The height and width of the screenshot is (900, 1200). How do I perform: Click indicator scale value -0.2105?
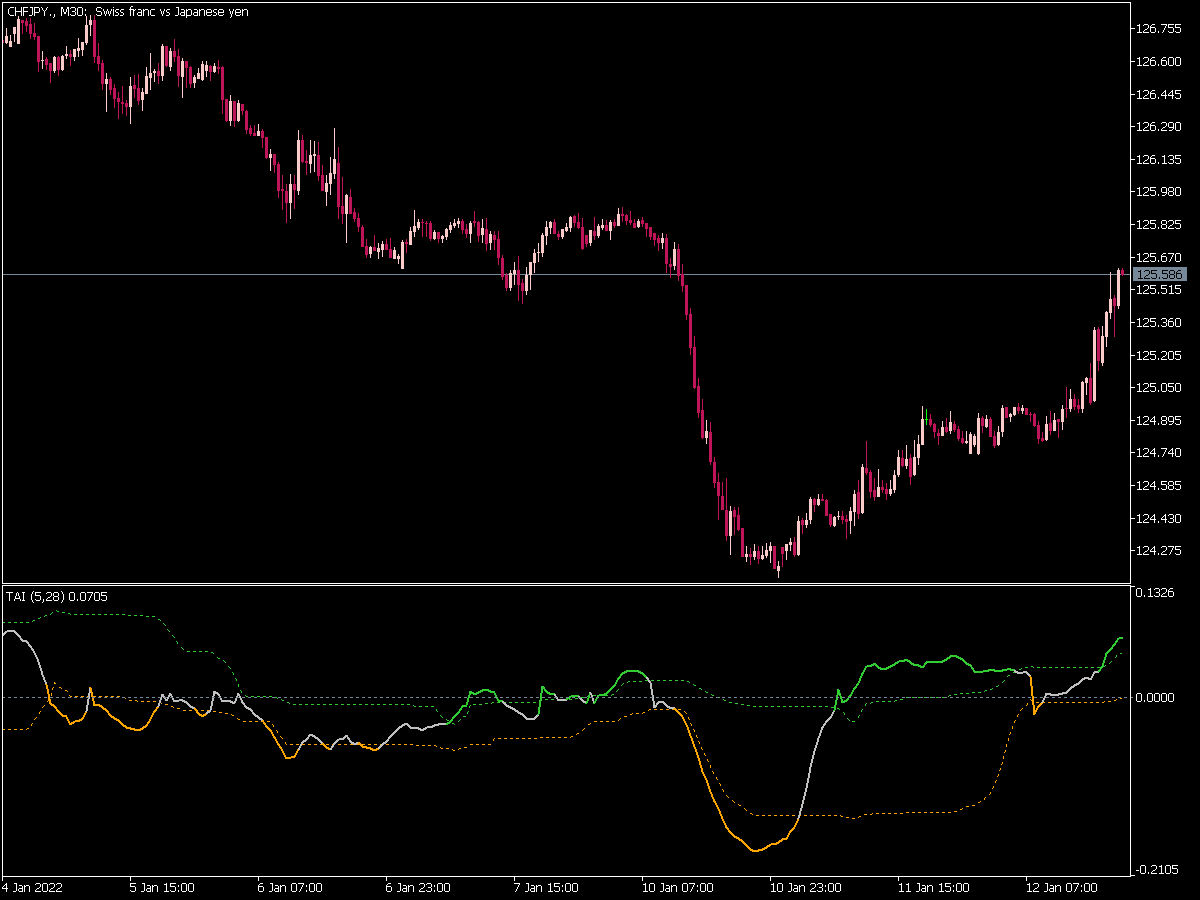click(1157, 870)
